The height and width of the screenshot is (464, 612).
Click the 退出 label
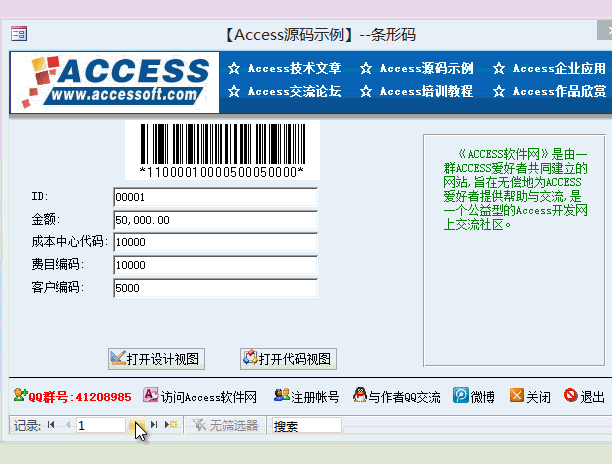[x=592, y=397]
